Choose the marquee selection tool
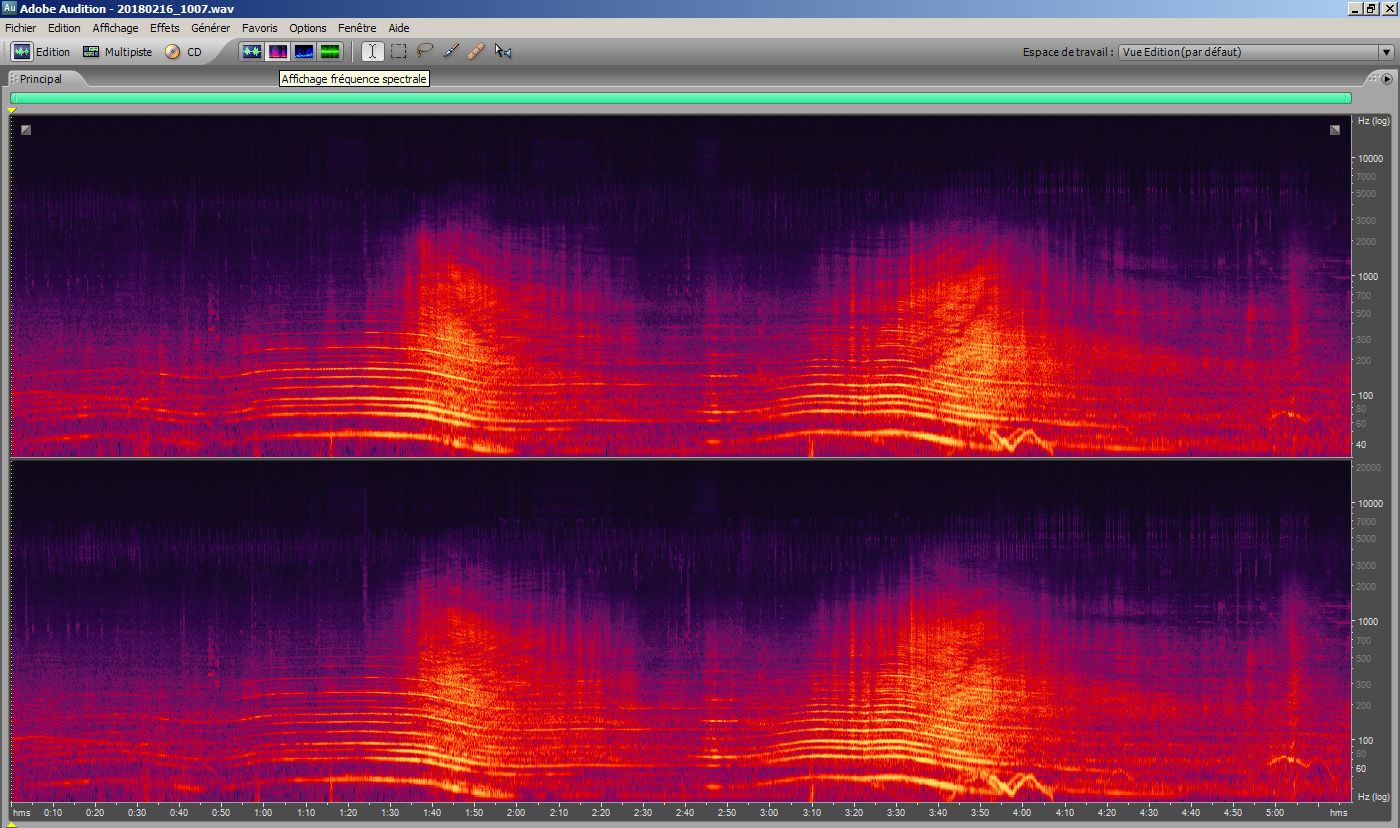The width and height of the screenshot is (1400, 828). [398, 51]
